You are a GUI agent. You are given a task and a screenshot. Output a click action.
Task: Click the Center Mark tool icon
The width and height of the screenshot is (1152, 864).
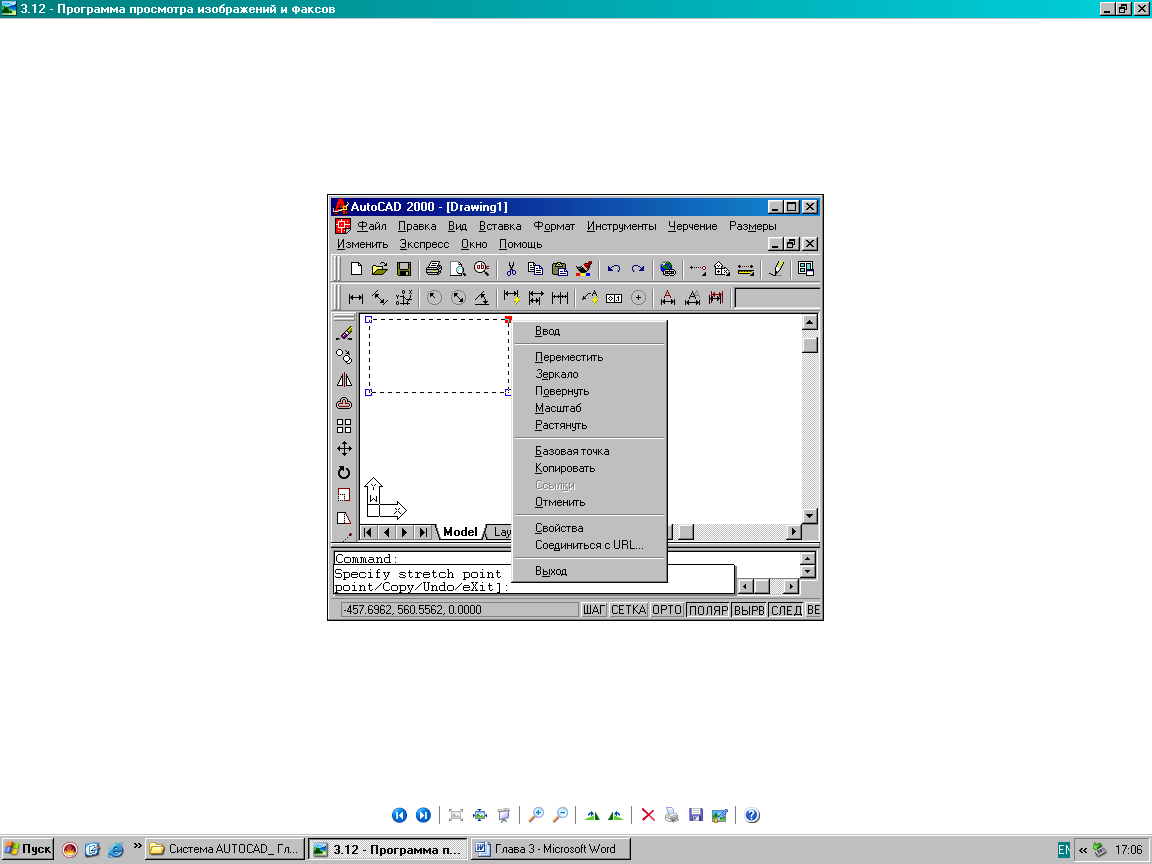click(x=638, y=298)
